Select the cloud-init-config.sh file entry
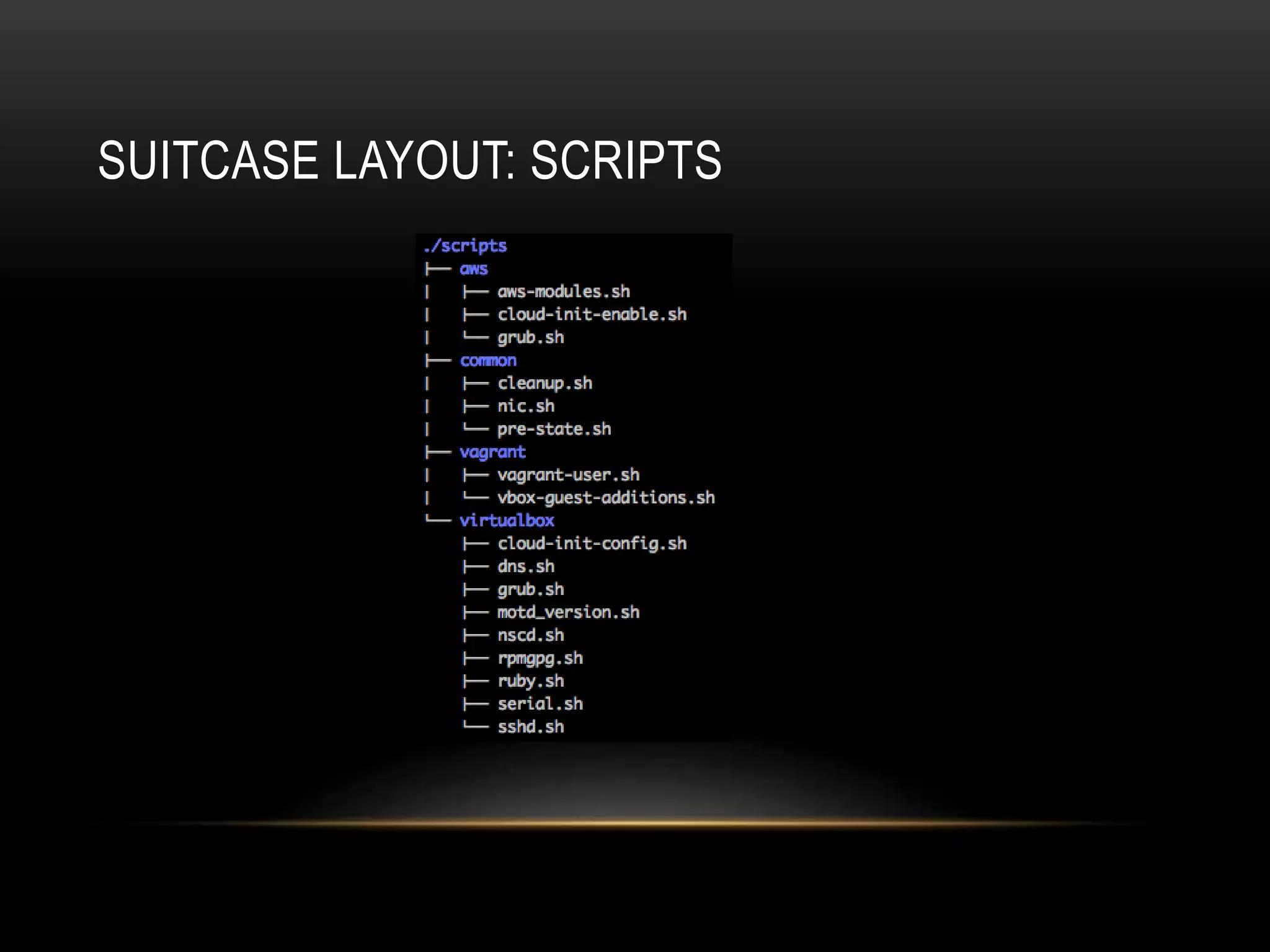The image size is (1270, 952). (x=592, y=544)
